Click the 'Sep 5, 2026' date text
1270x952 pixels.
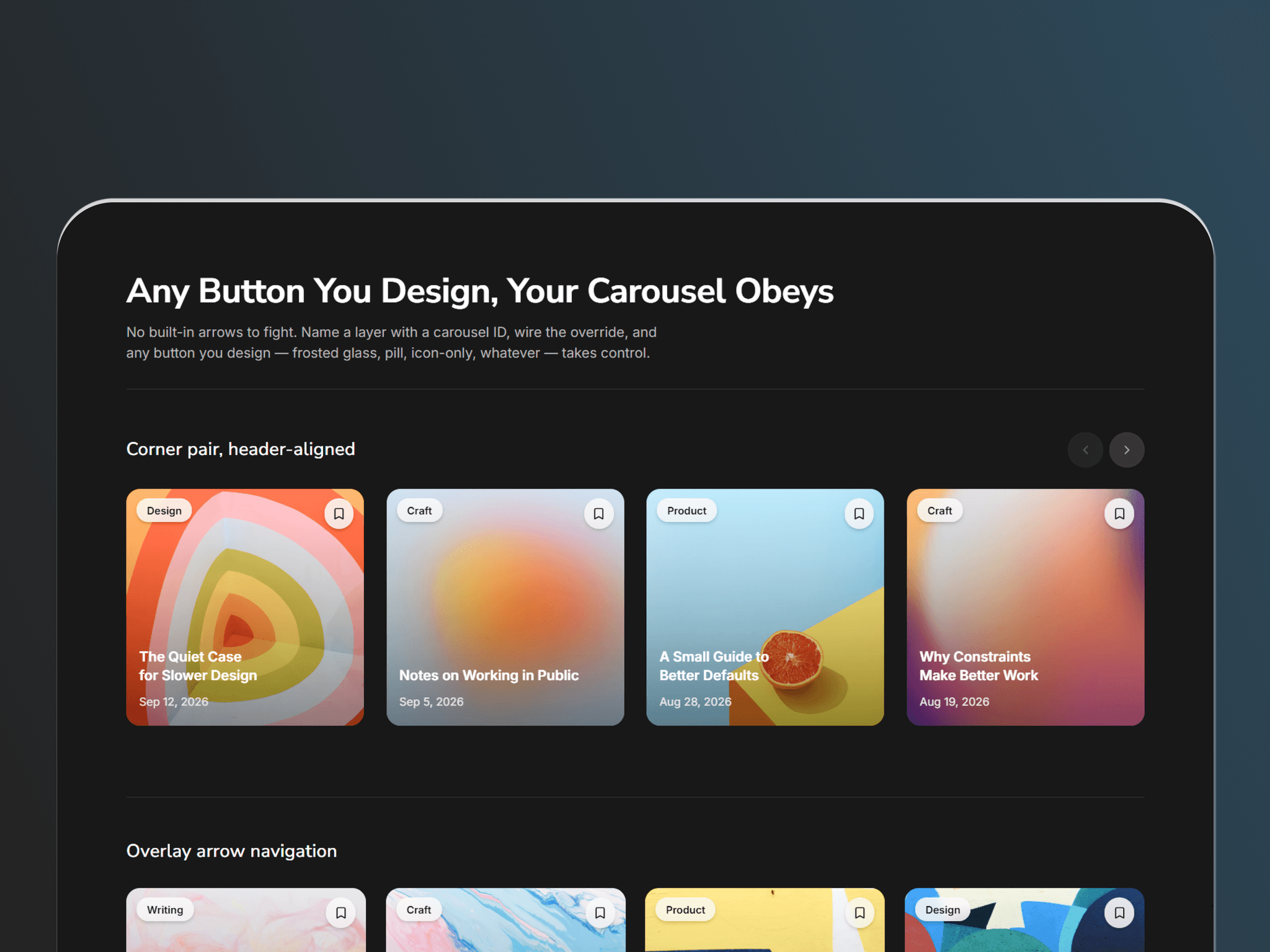click(x=431, y=702)
